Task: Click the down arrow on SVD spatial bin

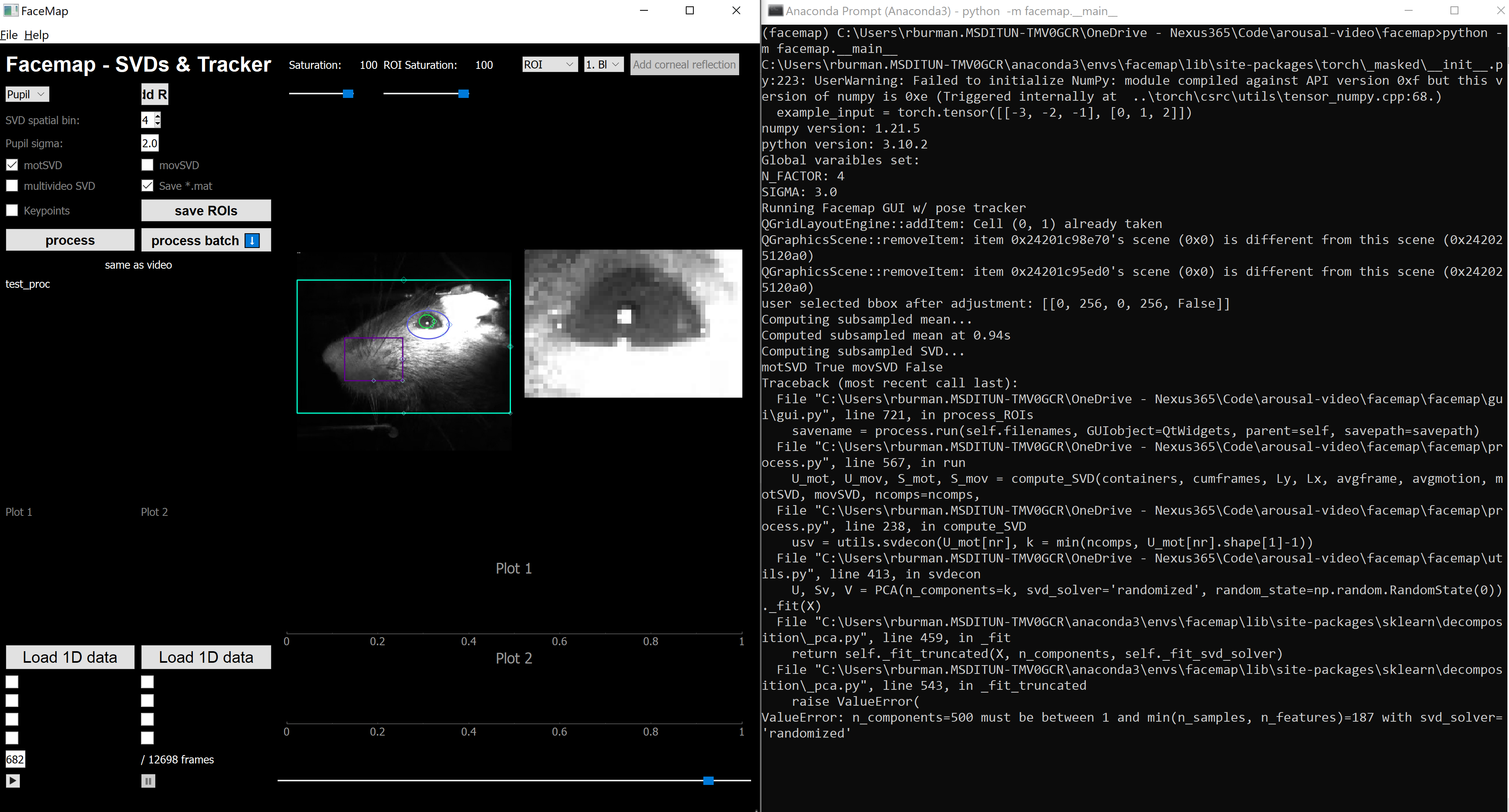Action: click(157, 123)
